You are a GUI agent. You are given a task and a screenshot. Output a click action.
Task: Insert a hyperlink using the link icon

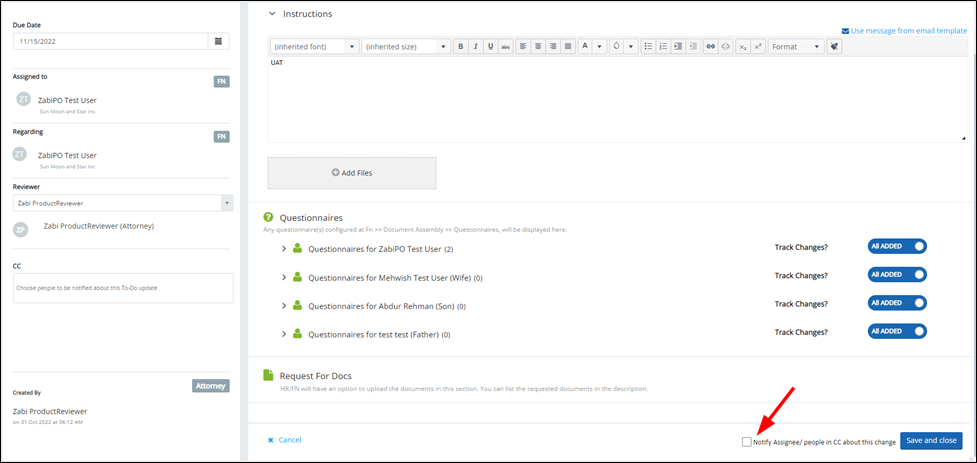710,47
